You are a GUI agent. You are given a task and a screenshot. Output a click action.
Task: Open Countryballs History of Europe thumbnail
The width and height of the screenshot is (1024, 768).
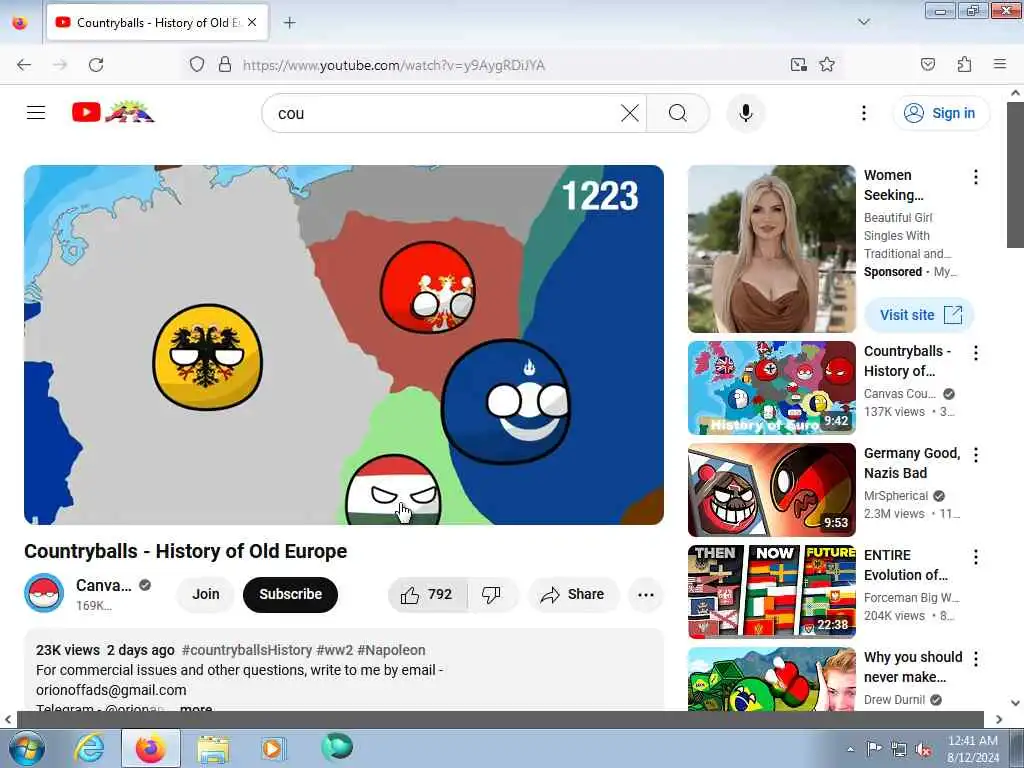tap(771, 388)
